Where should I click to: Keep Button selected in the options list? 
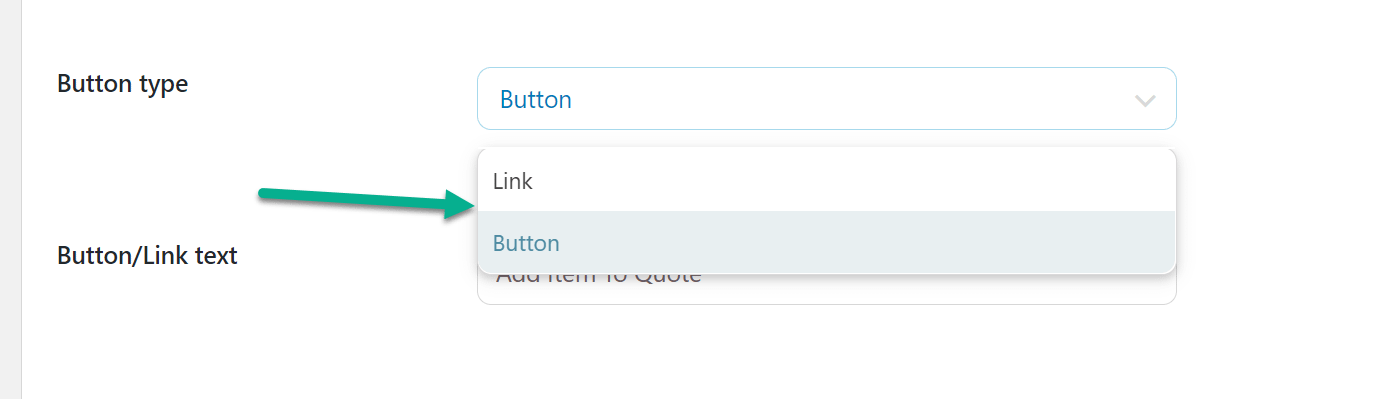pyautogui.click(x=526, y=243)
